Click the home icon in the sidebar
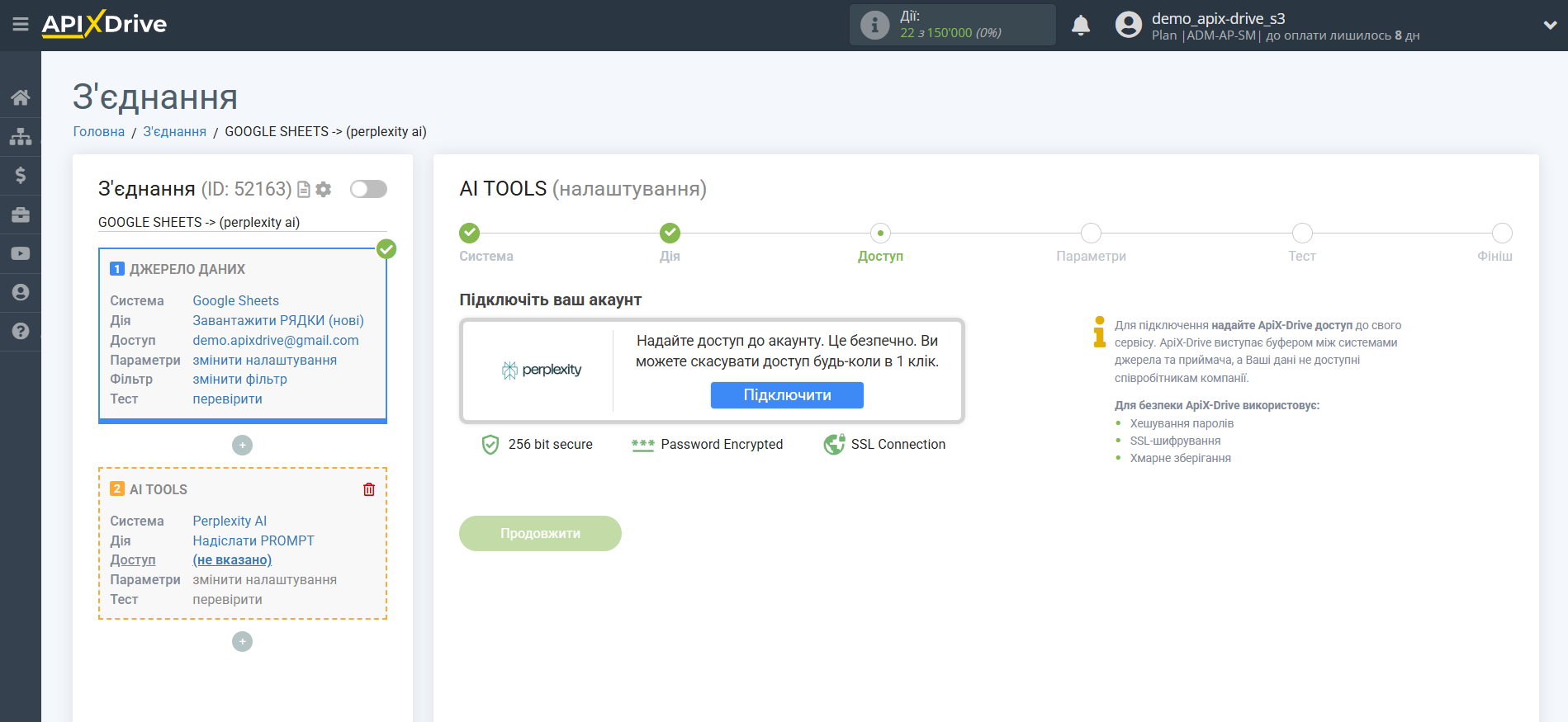Viewport: 1568px width, 722px height. coord(21,97)
